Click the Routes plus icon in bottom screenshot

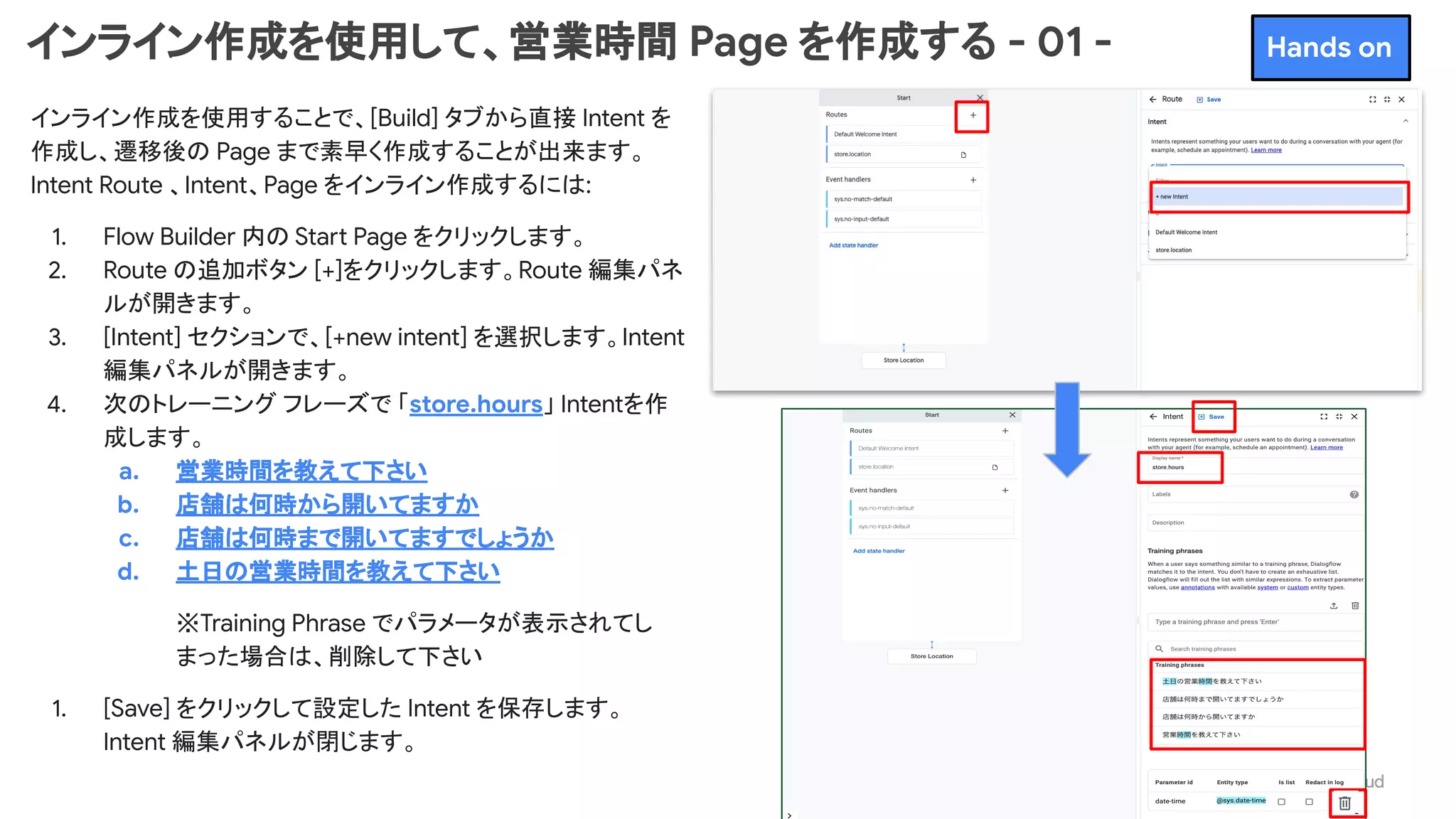[1005, 431]
